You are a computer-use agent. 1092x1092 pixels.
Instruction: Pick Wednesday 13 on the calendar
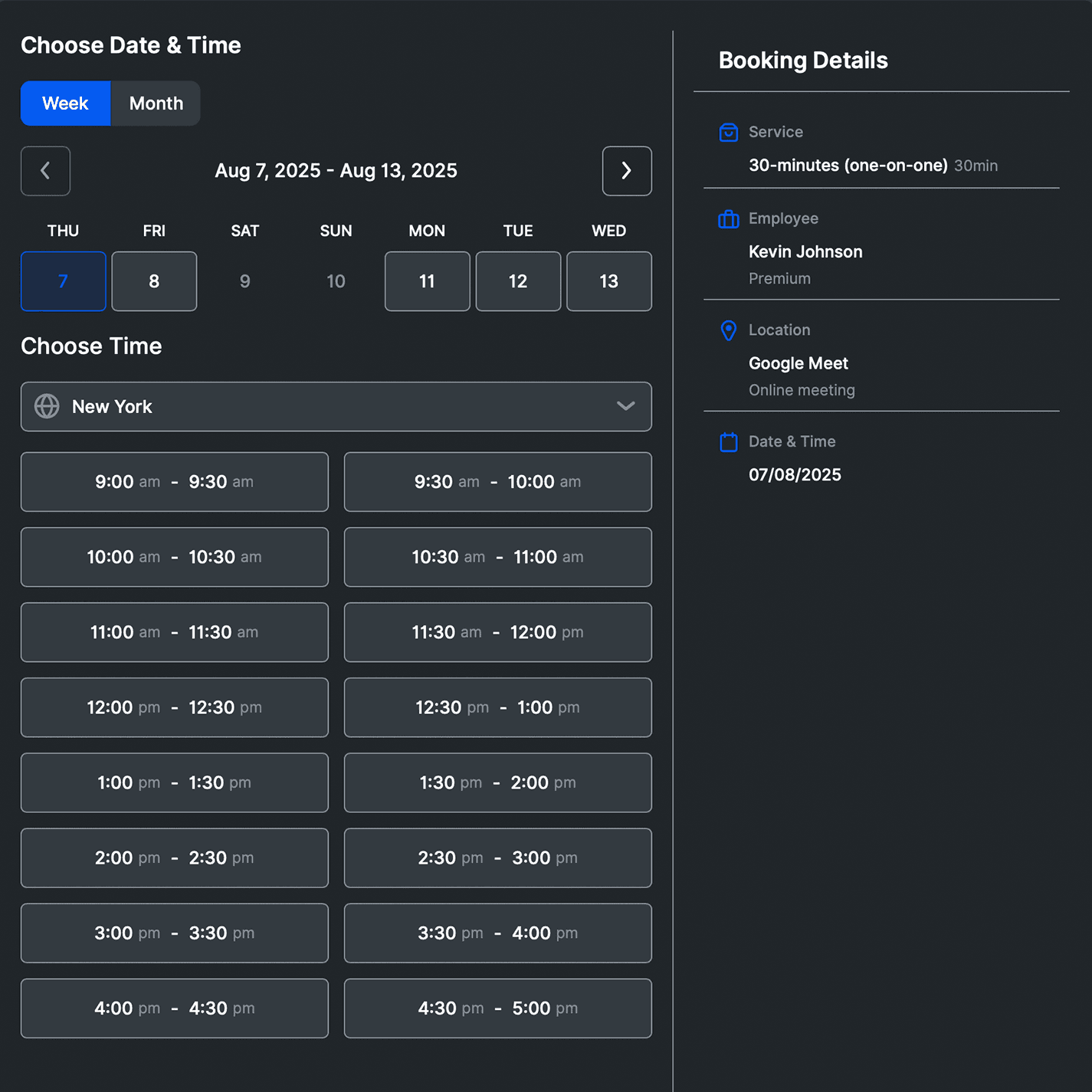point(608,281)
